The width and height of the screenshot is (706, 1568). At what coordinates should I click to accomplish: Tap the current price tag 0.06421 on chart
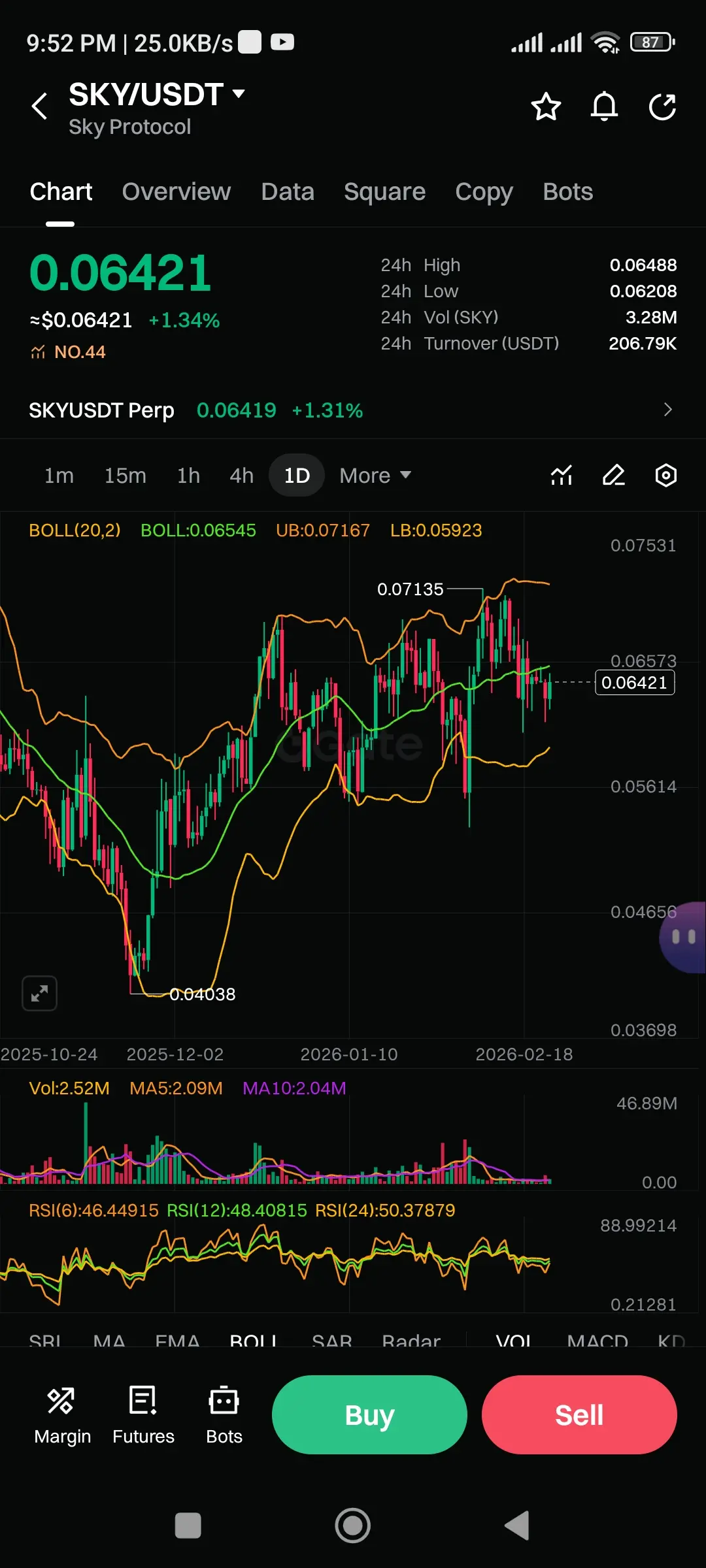(635, 683)
